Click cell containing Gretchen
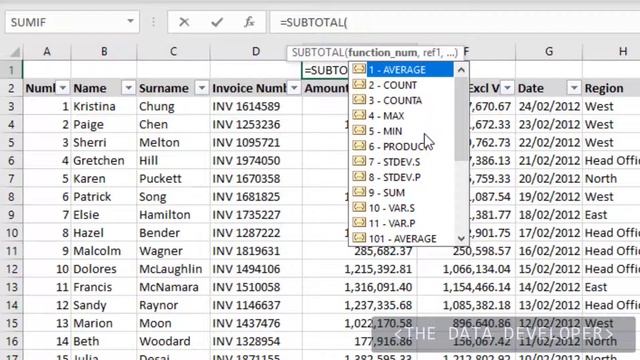640x360 pixels. [x=104, y=161]
